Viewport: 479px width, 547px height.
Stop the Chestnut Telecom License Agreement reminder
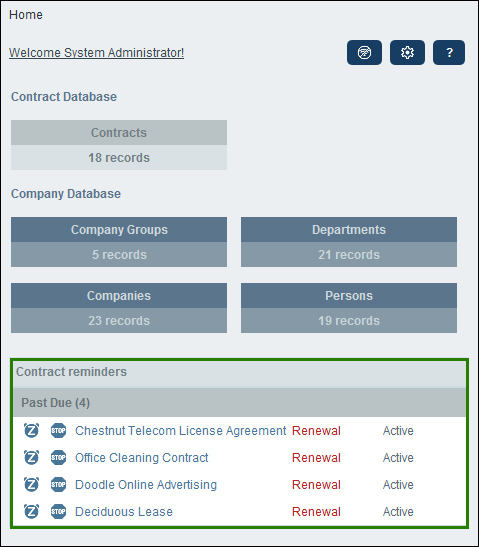pyautogui.click(x=58, y=430)
